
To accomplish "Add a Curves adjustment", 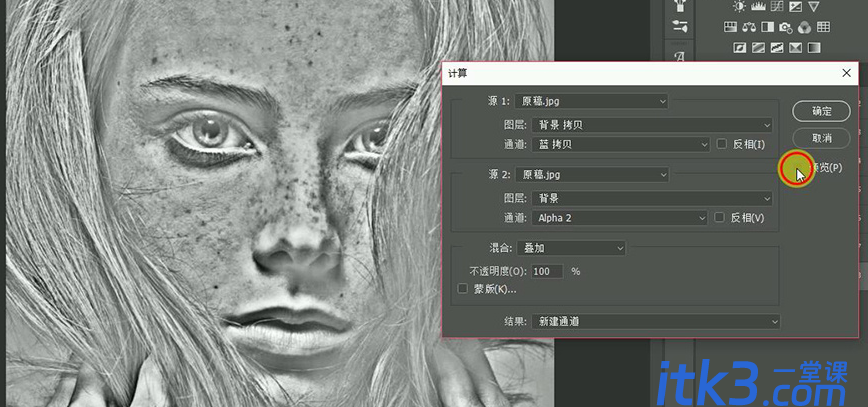I will coord(777,7).
